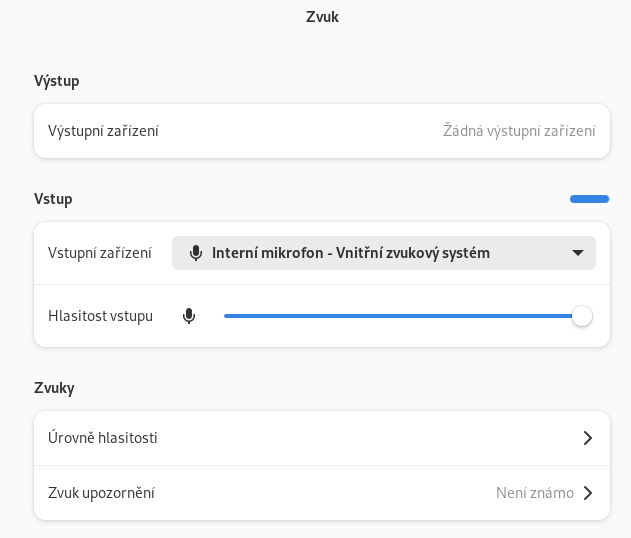This screenshot has width=631, height=538.
Task: Open the Úrovně hlasitosti row
Action: [322, 438]
